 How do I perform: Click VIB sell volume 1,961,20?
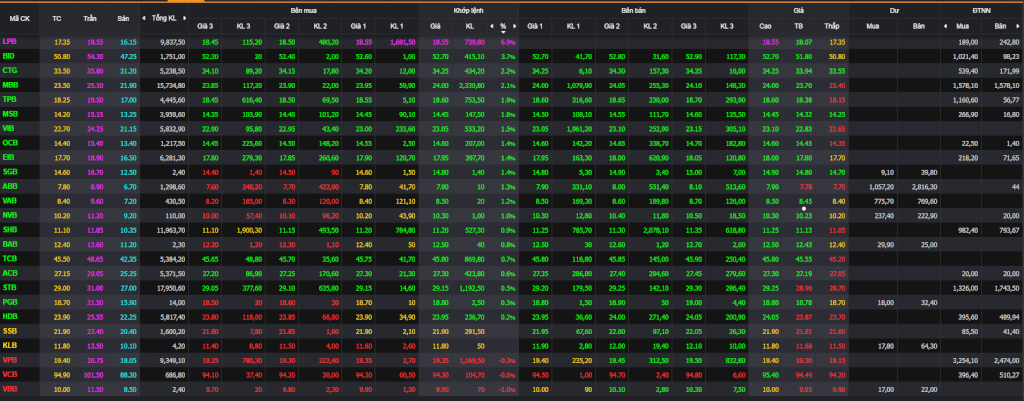point(579,128)
